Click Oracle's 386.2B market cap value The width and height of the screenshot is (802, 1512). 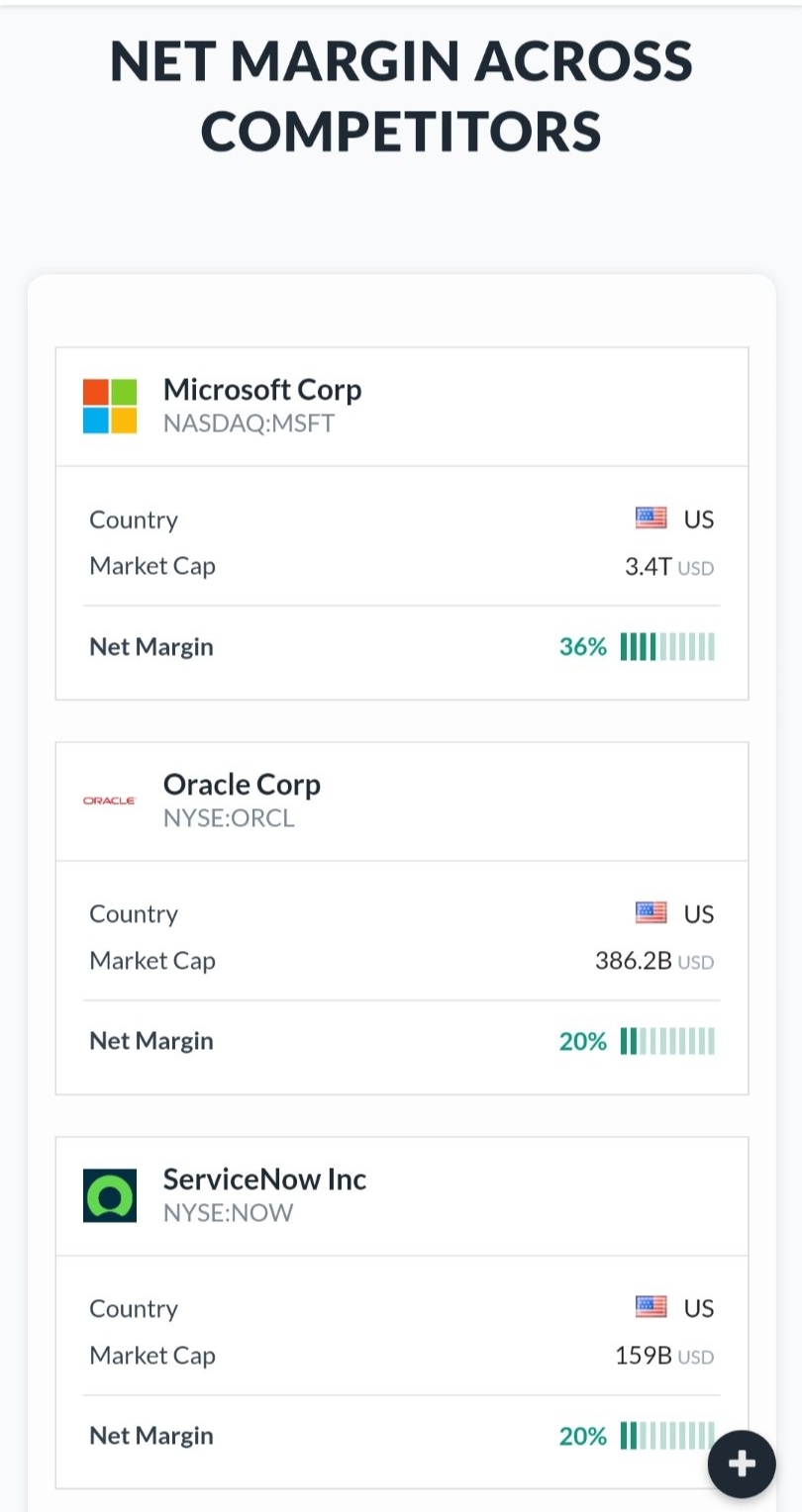point(634,961)
